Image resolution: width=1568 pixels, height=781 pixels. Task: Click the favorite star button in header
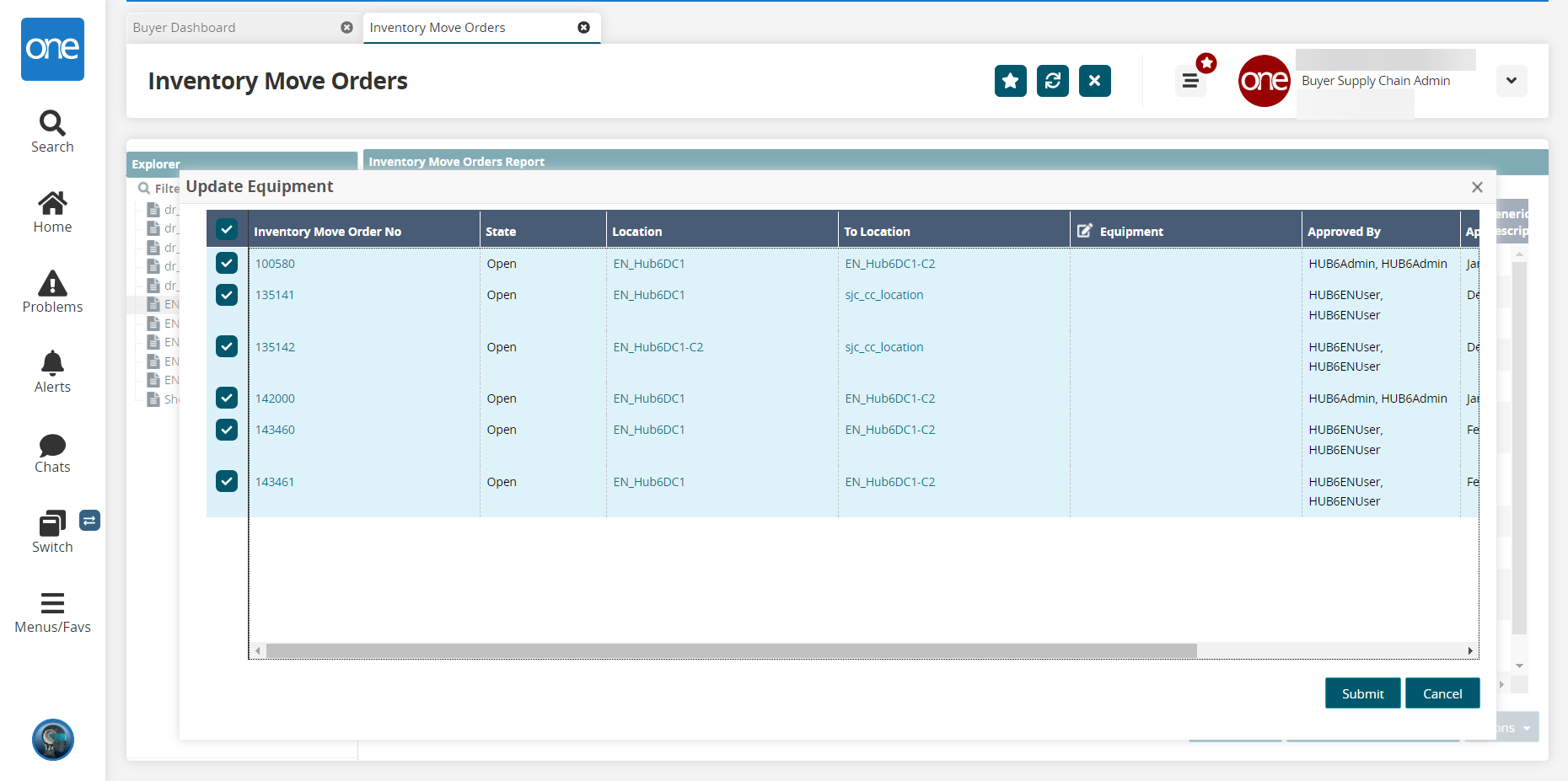point(1010,81)
